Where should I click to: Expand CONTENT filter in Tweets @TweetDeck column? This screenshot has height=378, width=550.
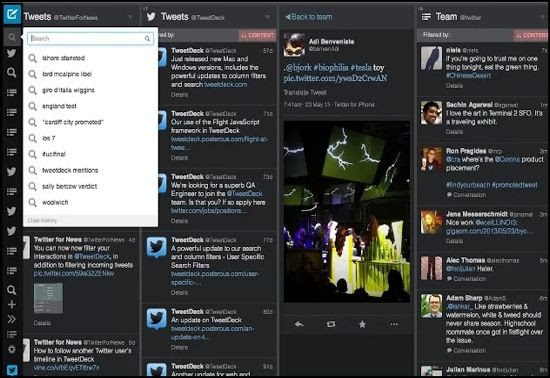pos(258,35)
